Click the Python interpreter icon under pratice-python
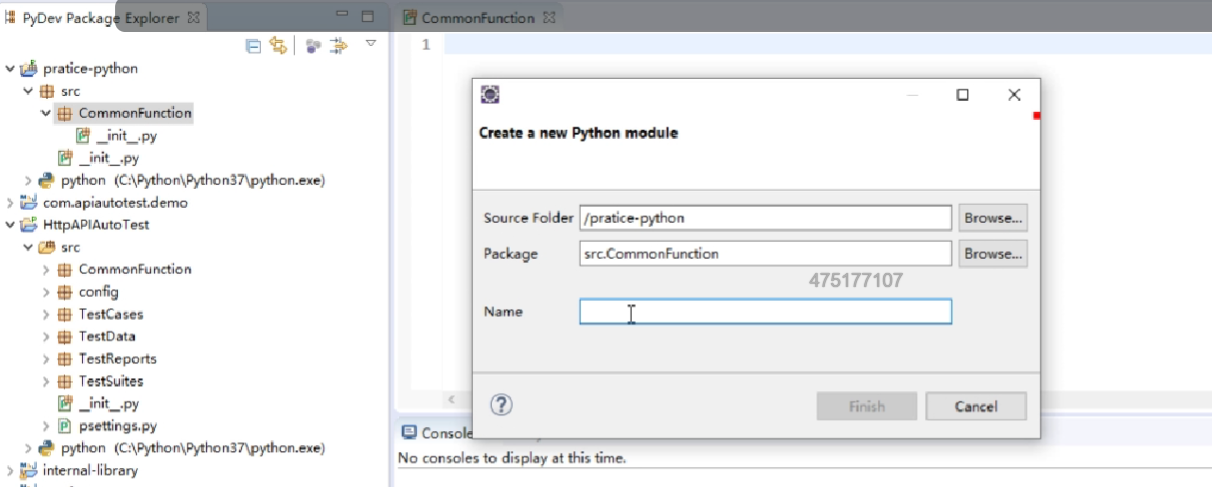 click(x=47, y=181)
